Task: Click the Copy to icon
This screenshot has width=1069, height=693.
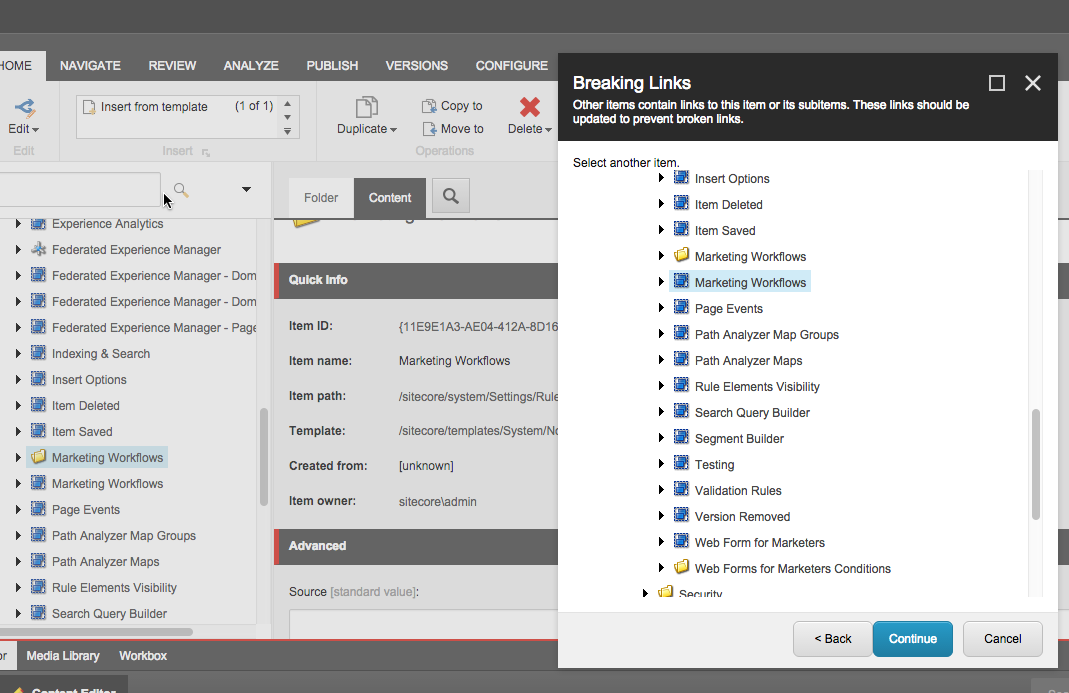Action: [429, 106]
